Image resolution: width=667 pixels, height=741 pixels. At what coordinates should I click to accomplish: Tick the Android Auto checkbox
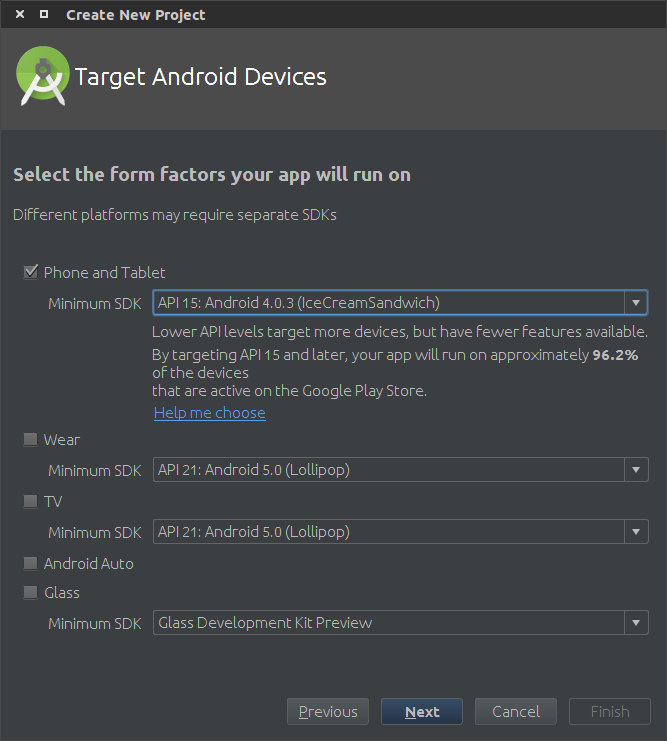pos(31,563)
